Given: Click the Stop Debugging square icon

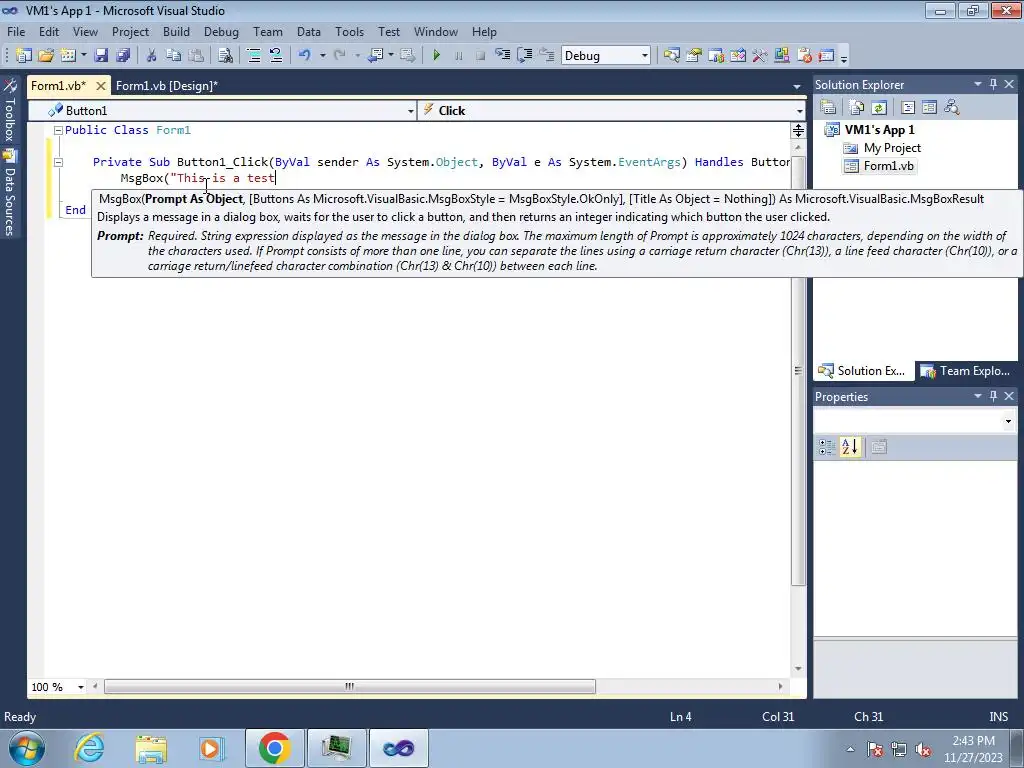Looking at the screenshot, I should coord(481,56).
